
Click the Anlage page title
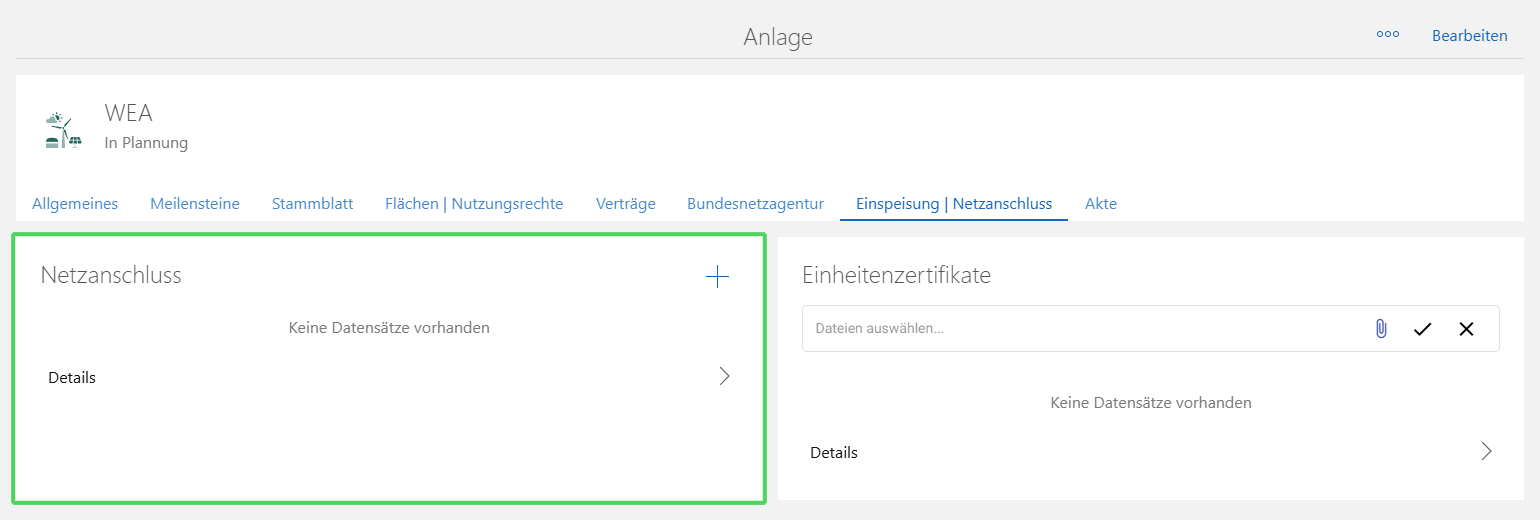point(778,37)
